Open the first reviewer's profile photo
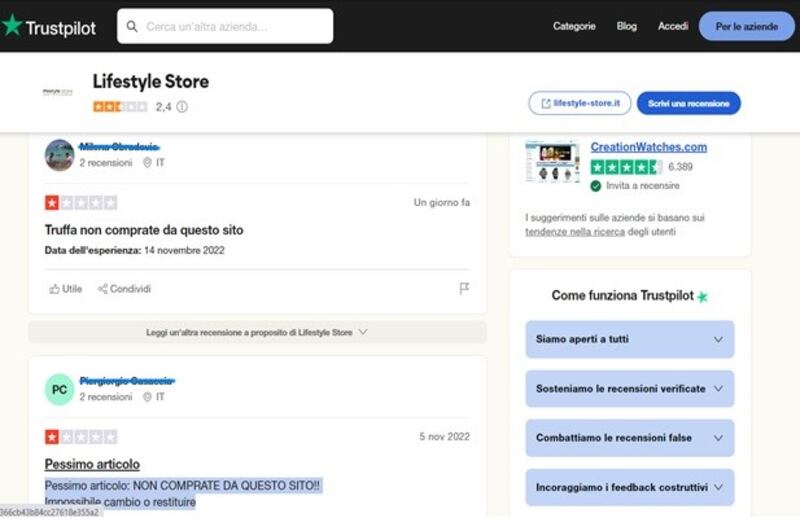Screen dimensions: 800x531 (60, 155)
